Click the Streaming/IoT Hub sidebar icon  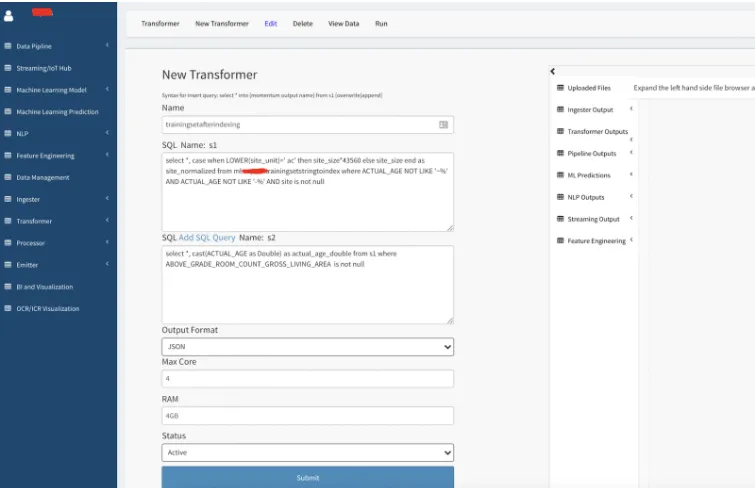(8, 68)
